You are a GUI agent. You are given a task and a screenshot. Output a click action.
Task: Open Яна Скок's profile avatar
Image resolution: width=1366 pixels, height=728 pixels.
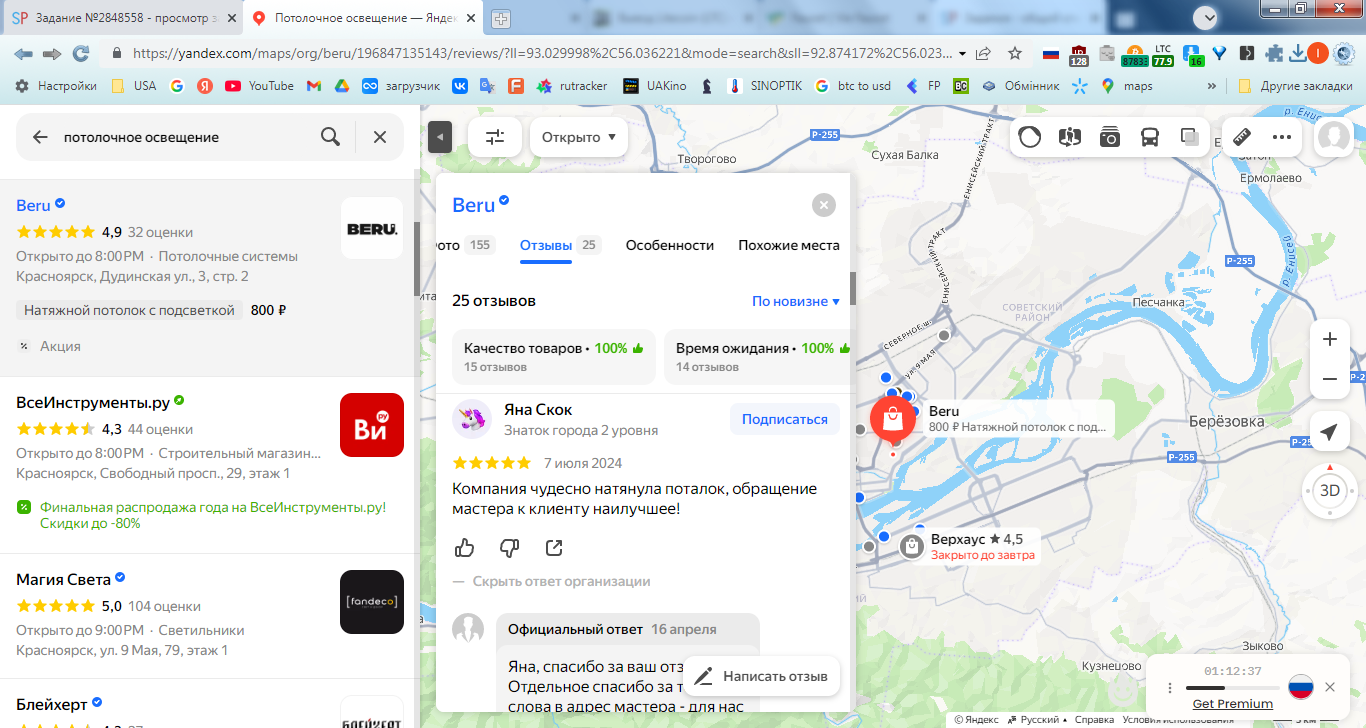tap(472, 419)
